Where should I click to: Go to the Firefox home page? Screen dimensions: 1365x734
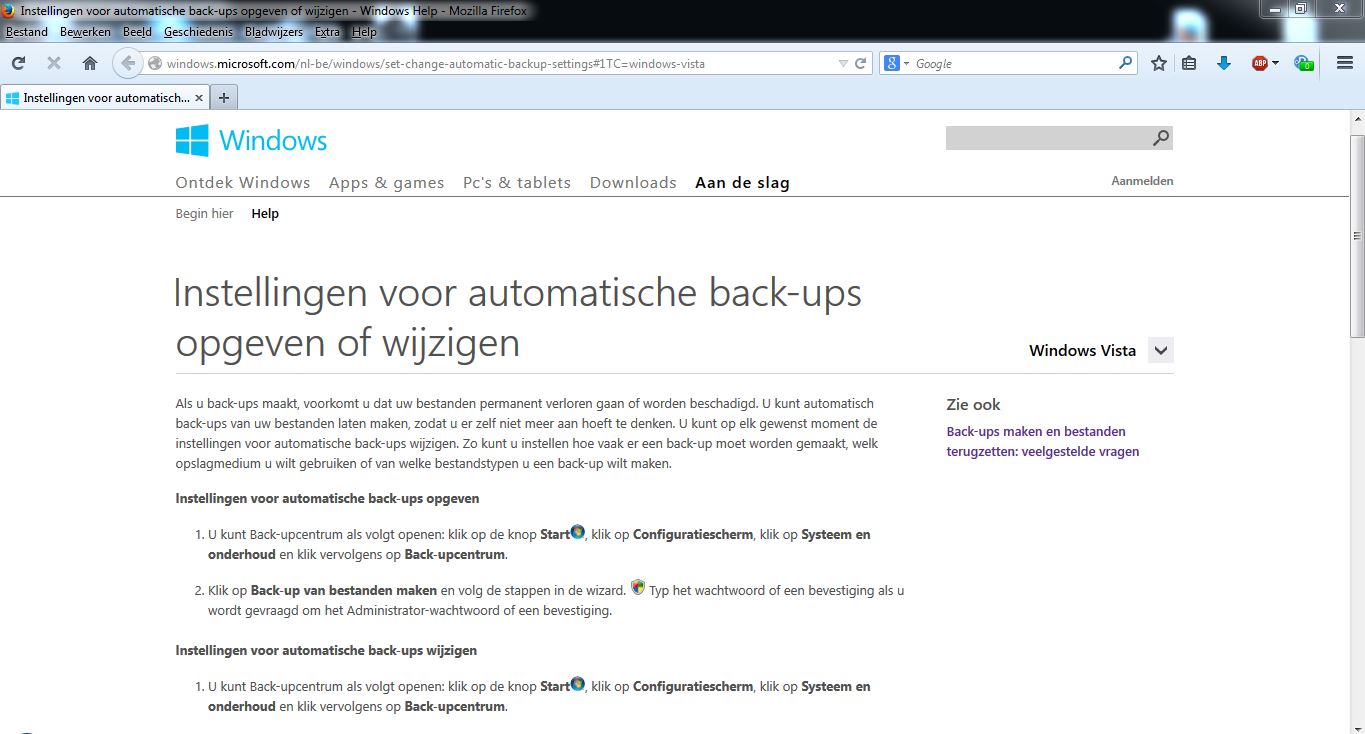click(x=90, y=63)
